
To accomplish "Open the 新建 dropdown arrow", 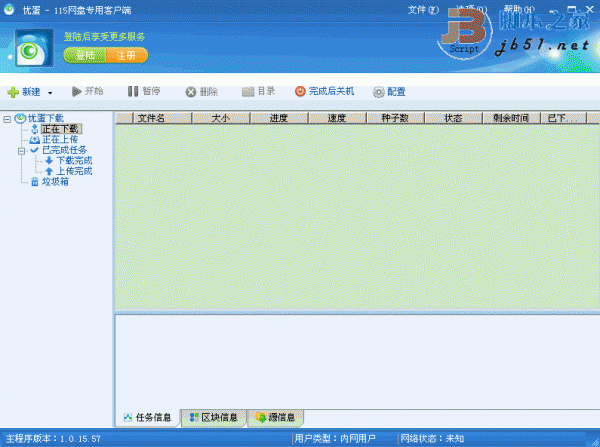I will [x=50, y=93].
